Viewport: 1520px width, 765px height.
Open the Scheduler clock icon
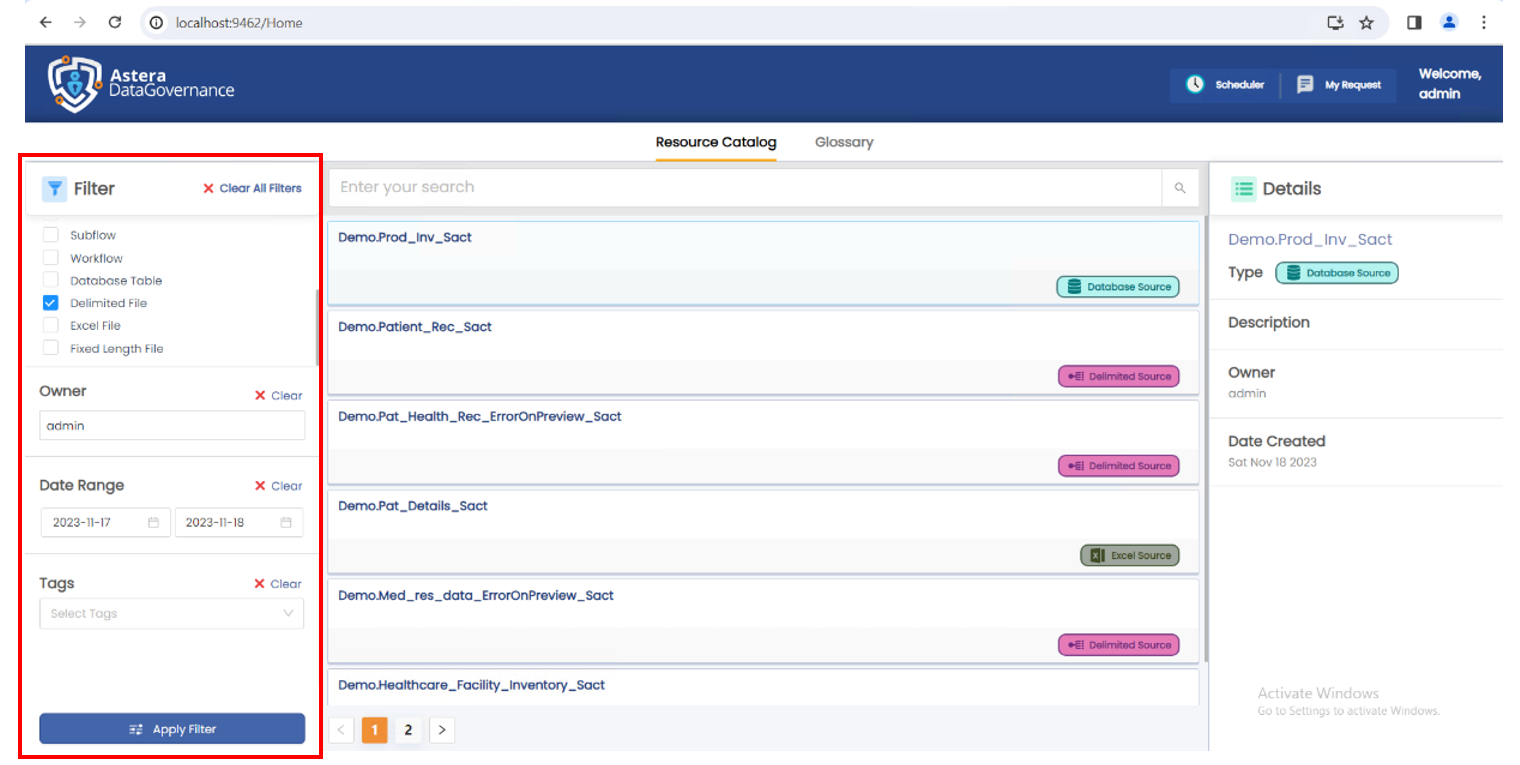[1195, 85]
